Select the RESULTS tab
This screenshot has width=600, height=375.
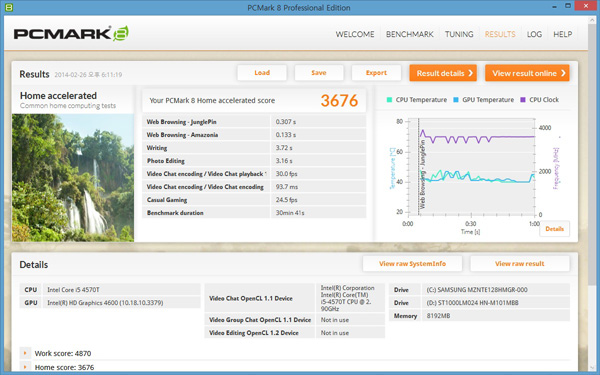click(500, 34)
